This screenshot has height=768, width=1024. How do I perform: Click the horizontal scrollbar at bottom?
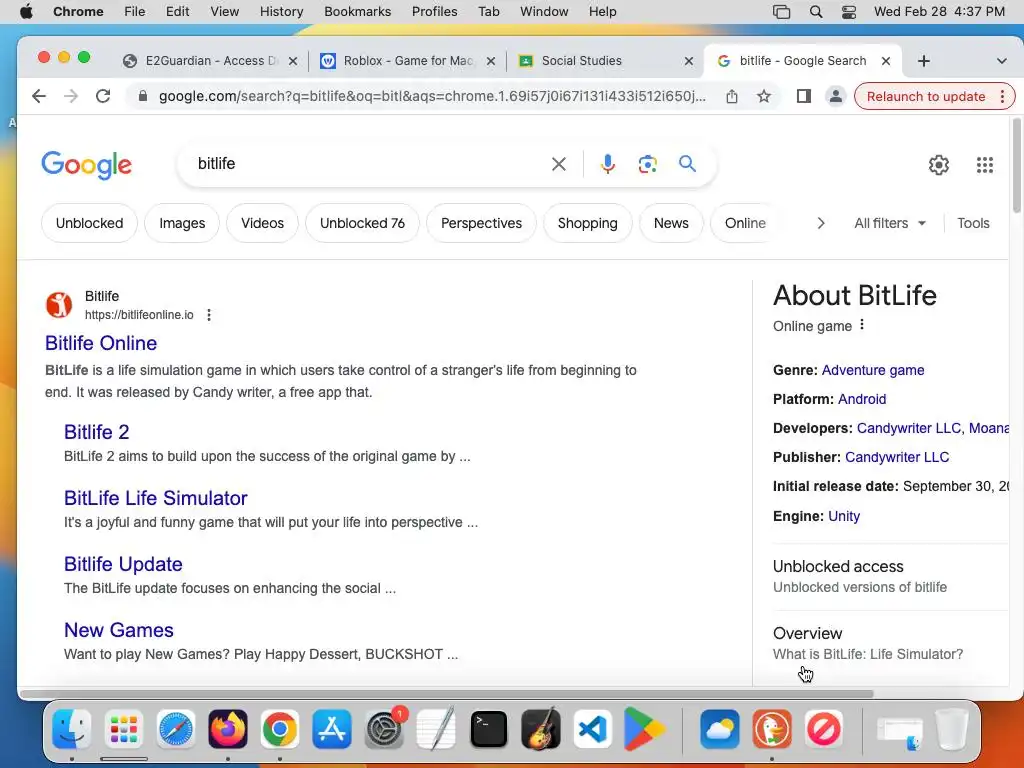[447, 694]
